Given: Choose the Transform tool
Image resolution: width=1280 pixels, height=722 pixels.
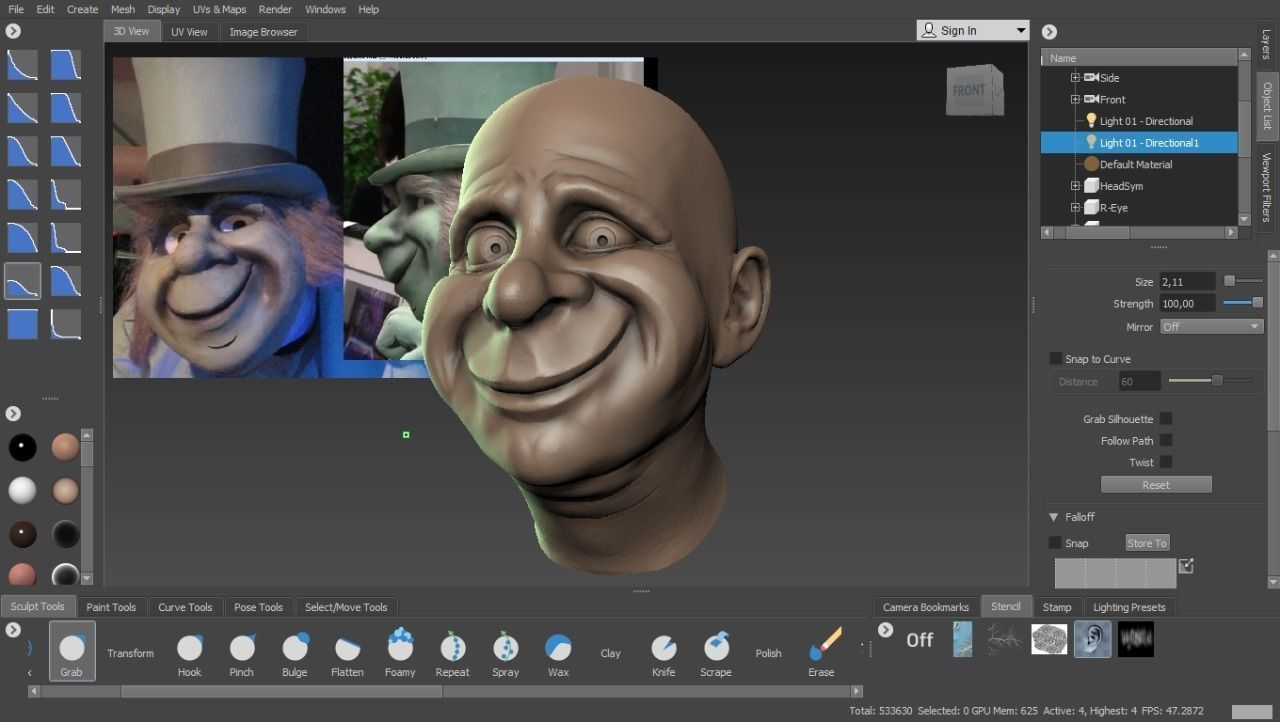Looking at the screenshot, I should pos(131,653).
